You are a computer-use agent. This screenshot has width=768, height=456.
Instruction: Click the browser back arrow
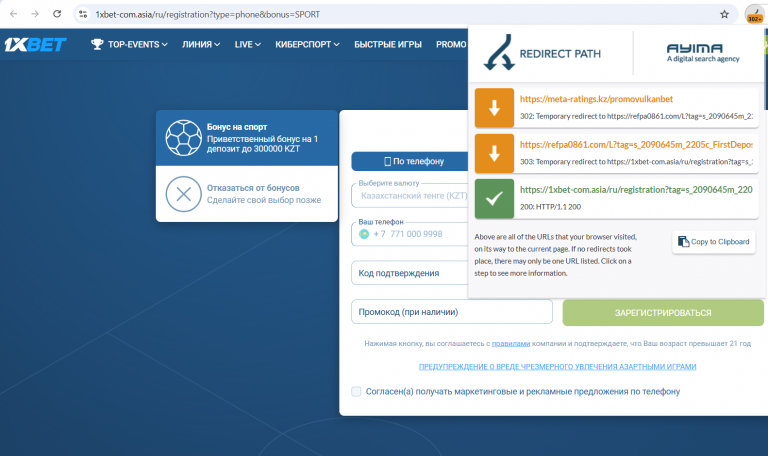click(x=13, y=14)
